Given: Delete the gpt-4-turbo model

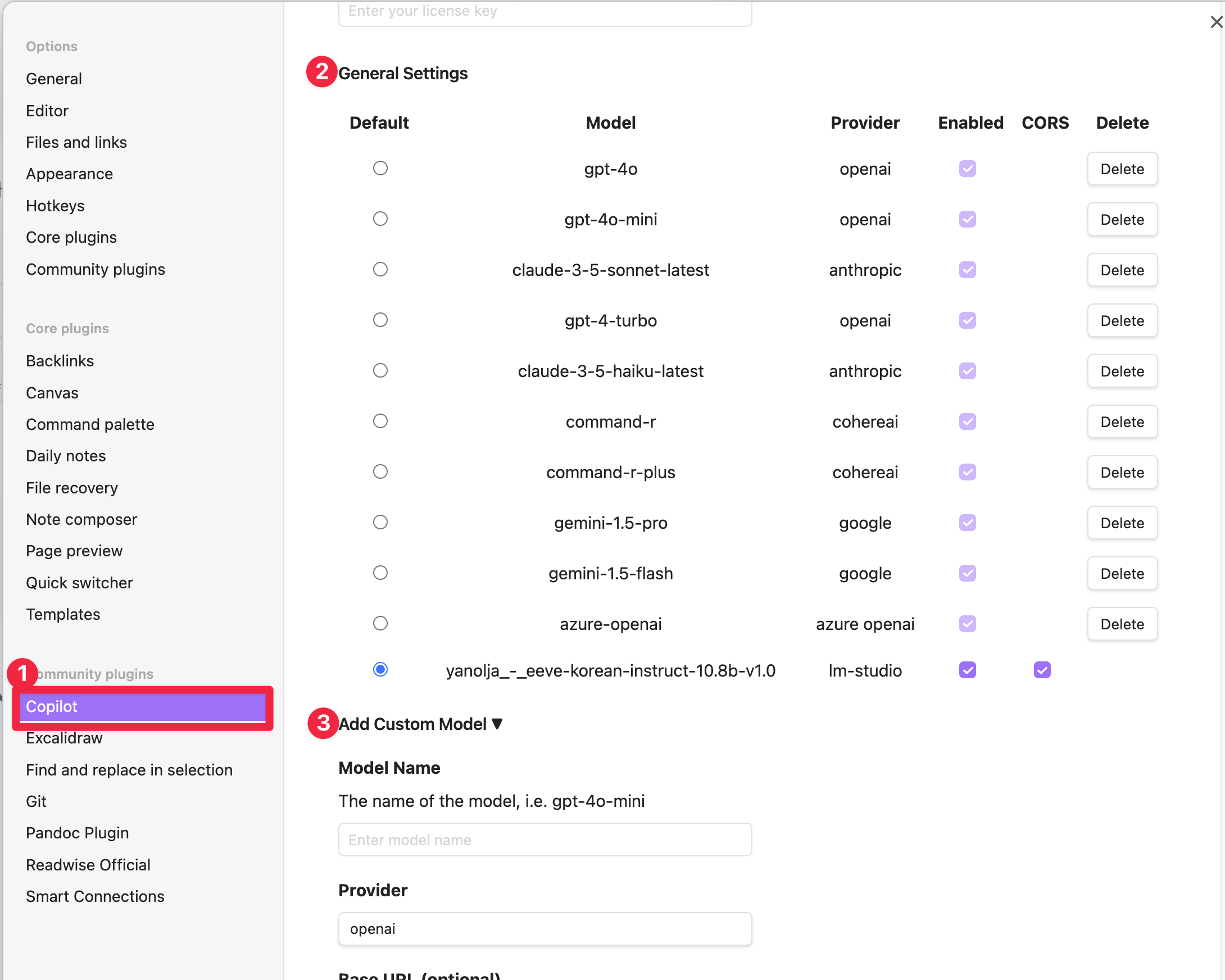Looking at the screenshot, I should [x=1122, y=320].
